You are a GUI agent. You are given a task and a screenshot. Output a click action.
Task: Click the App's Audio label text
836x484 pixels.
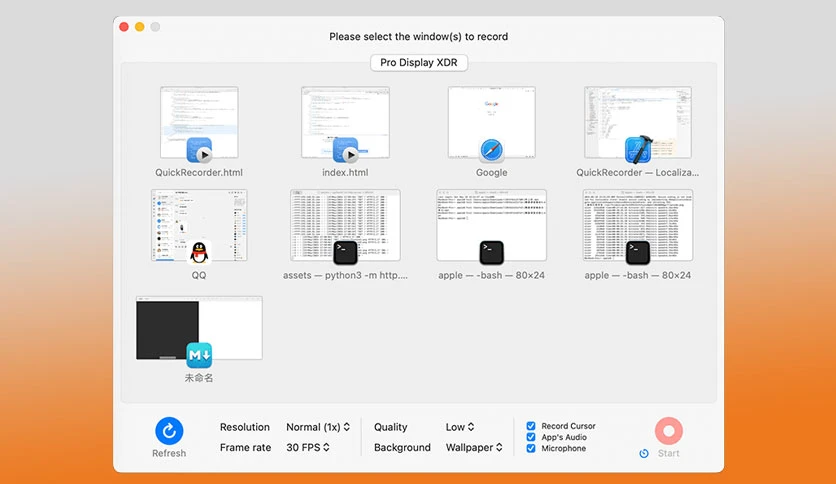click(564, 437)
